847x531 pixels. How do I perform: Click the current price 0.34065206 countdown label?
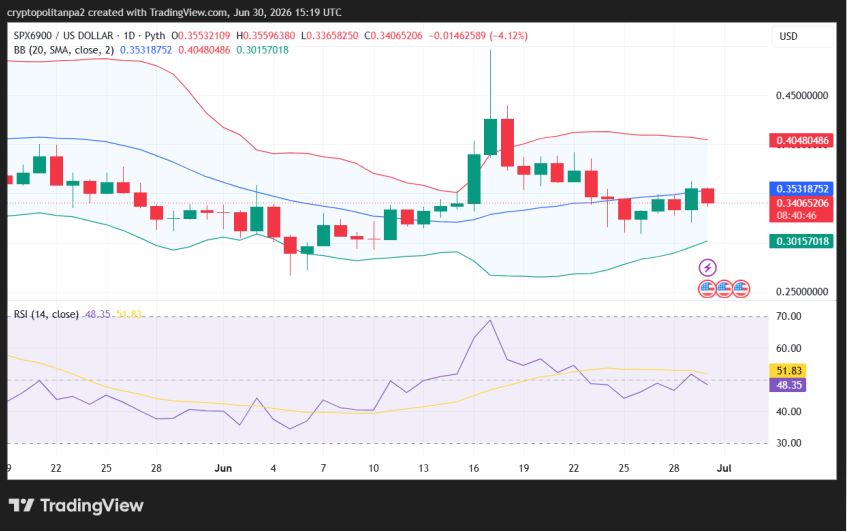pos(802,209)
